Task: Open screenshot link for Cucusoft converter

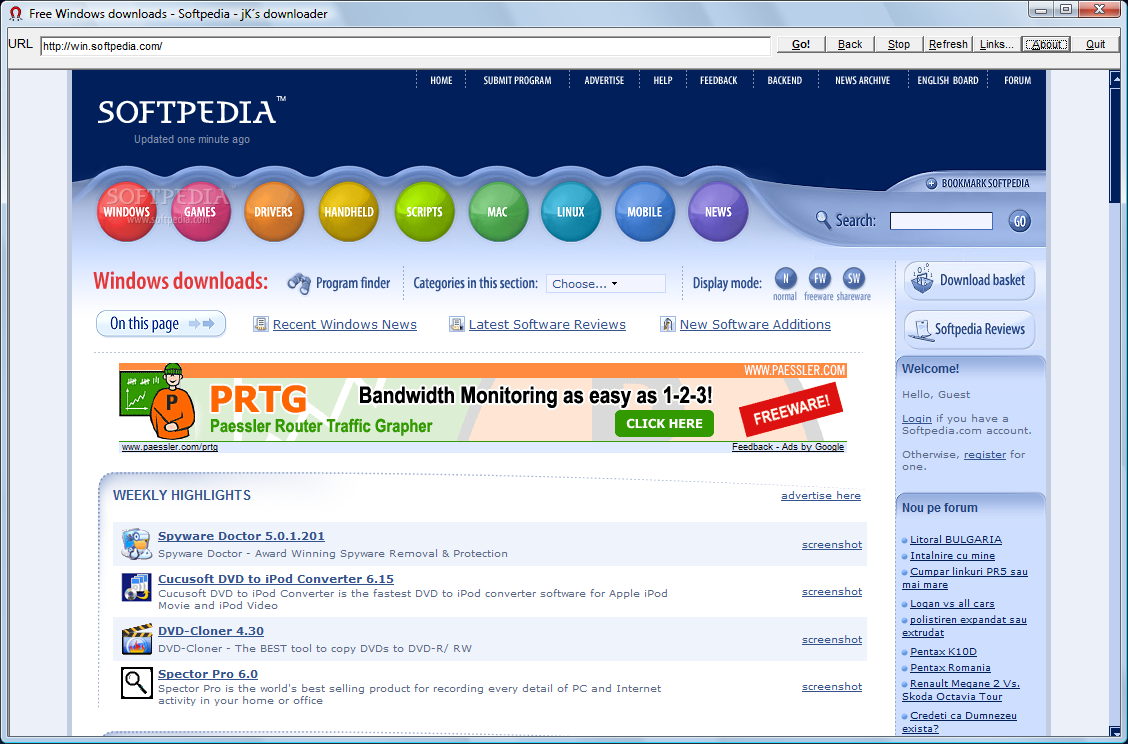Action: click(832, 591)
